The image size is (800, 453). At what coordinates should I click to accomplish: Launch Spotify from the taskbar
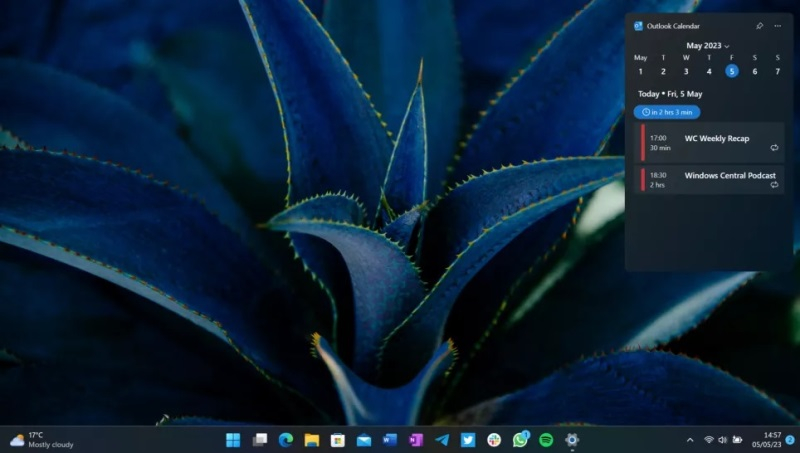point(546,440)
